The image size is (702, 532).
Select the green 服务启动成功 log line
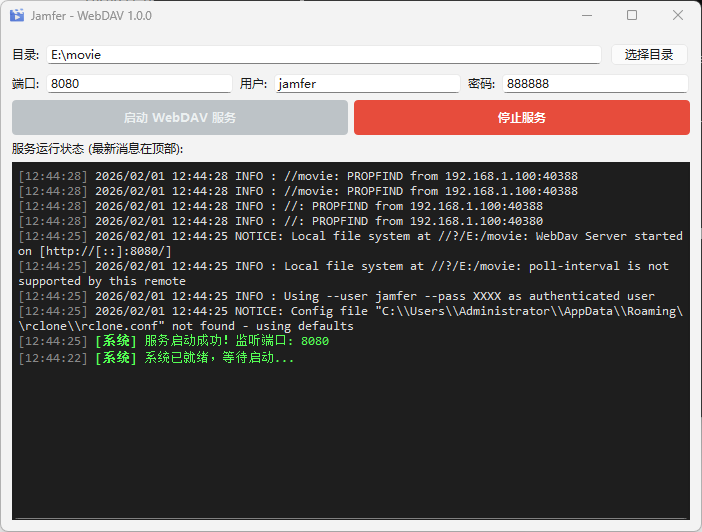[x=211, y=341]
